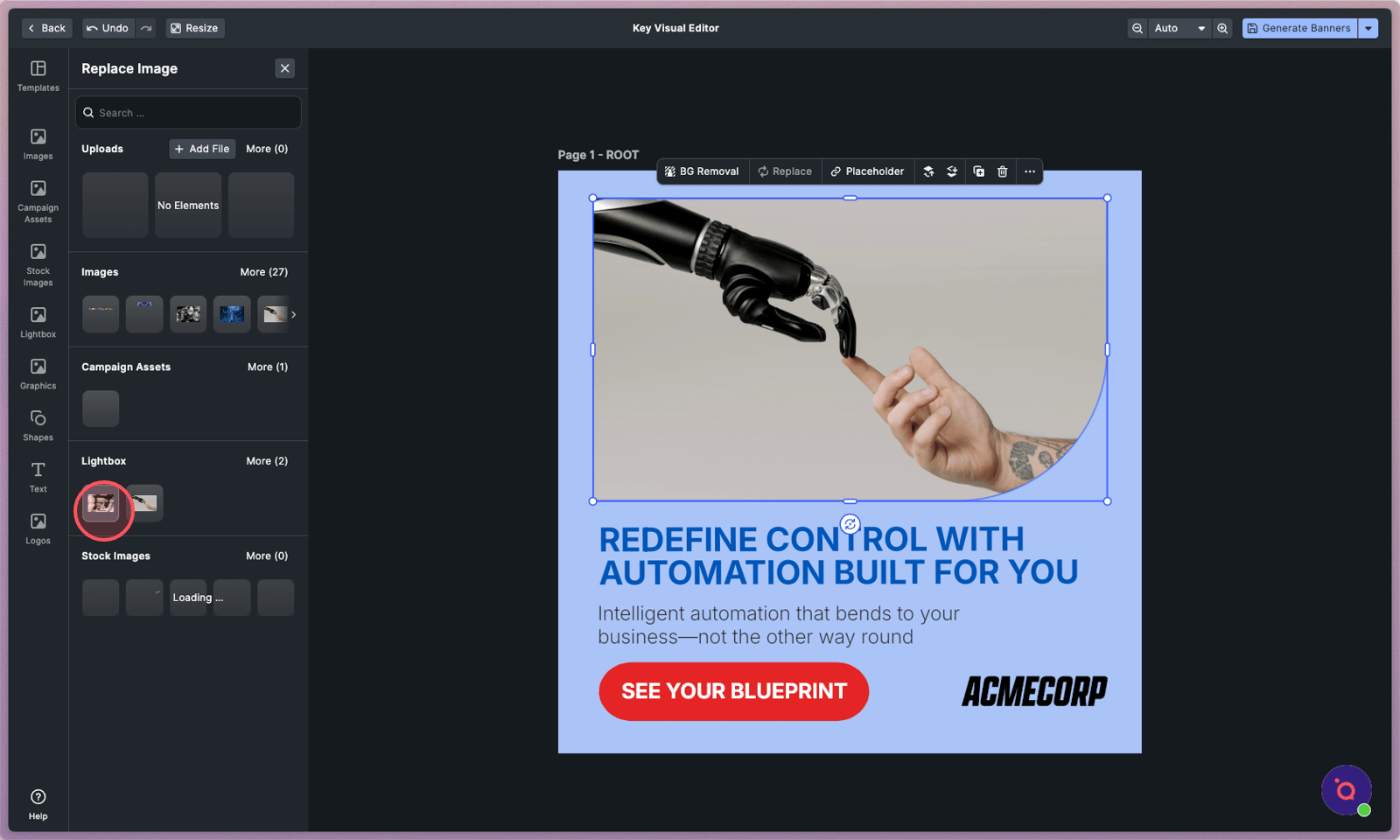Image resolution: width=1400 pixels, height=840 pixels.
Task: Expand the Generate Banners dropdown arrow
Action: [x=1368, y=28]
